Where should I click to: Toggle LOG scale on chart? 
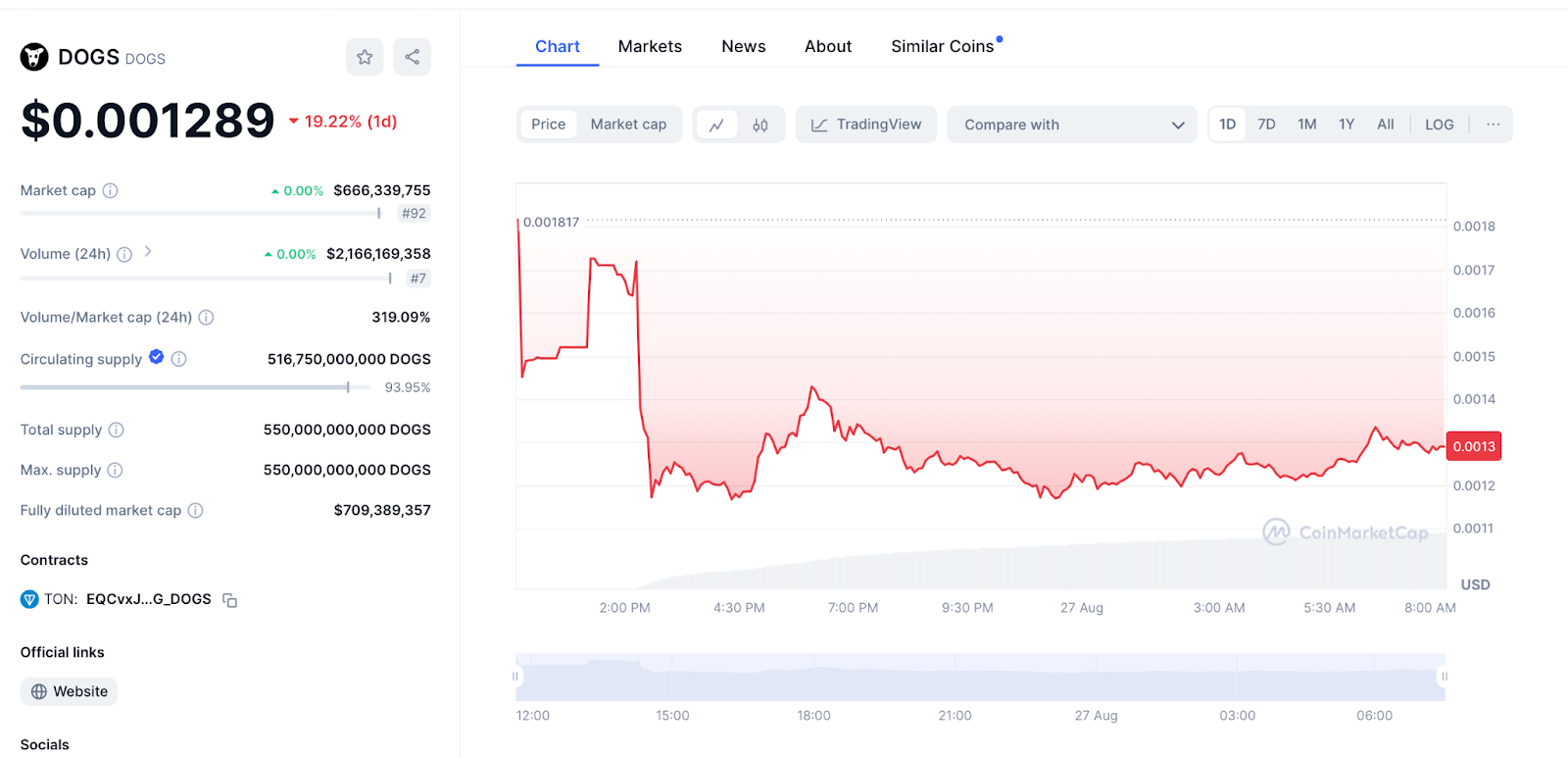coord(1440,125)
